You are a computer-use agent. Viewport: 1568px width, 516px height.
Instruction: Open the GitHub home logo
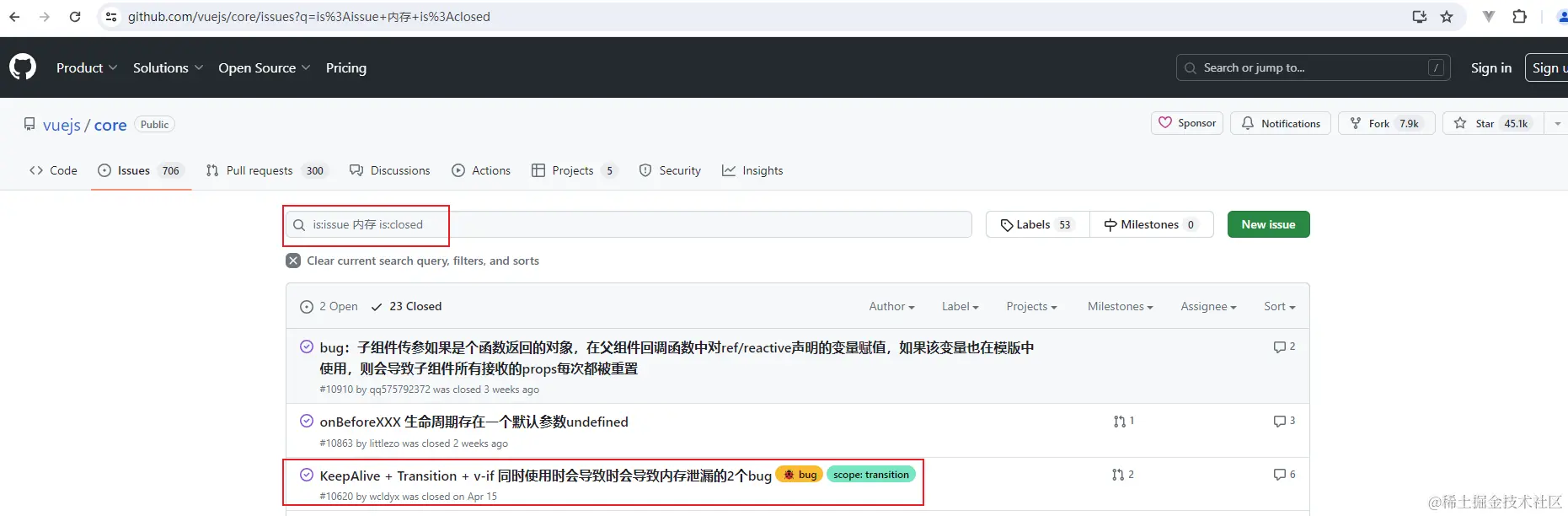[23, 67]
